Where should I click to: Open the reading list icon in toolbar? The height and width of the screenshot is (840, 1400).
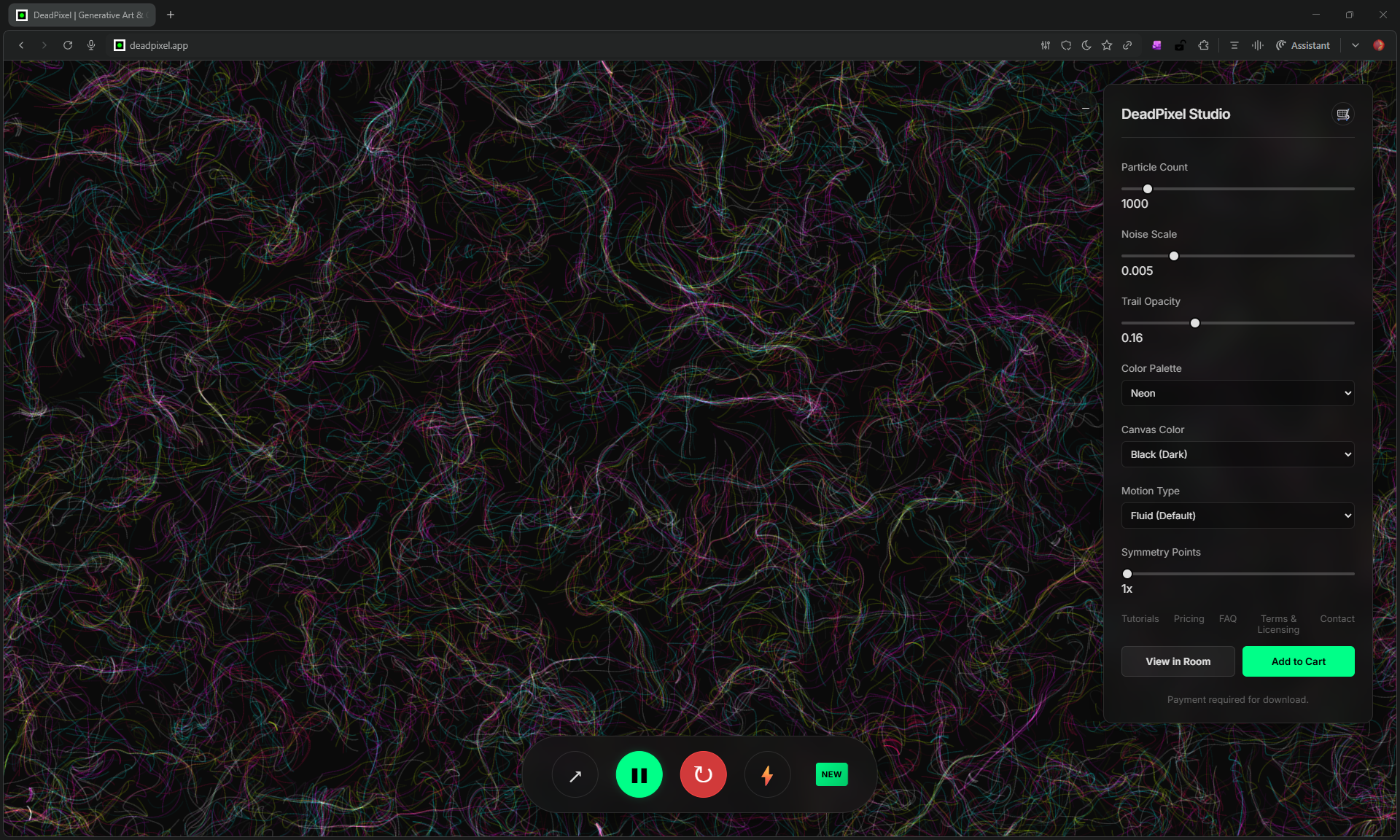[1234, 45]
